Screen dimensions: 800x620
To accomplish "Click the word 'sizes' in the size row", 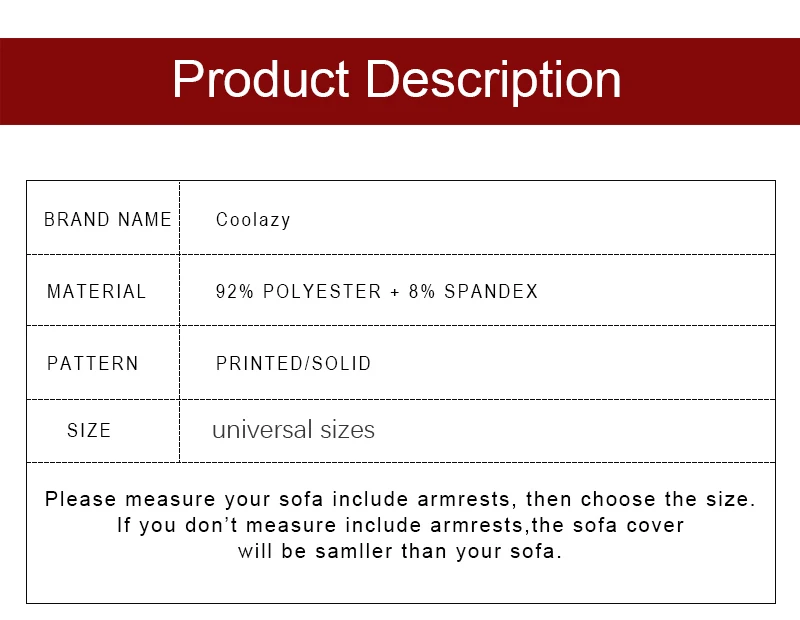I will (348, 430).
